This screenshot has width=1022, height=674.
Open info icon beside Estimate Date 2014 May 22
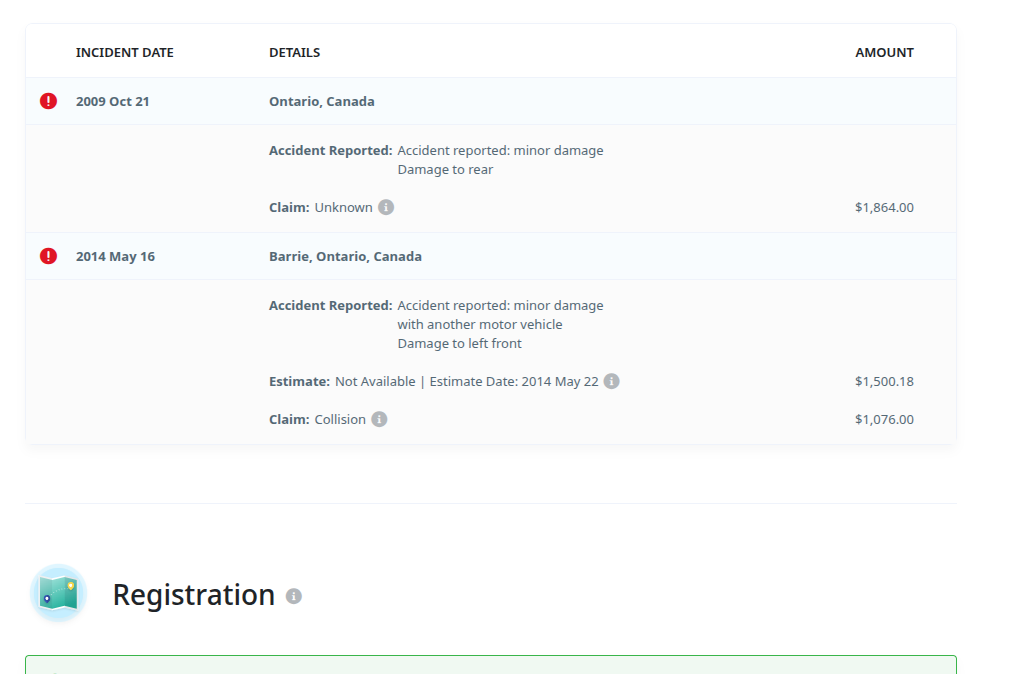(x=611, y=381)
